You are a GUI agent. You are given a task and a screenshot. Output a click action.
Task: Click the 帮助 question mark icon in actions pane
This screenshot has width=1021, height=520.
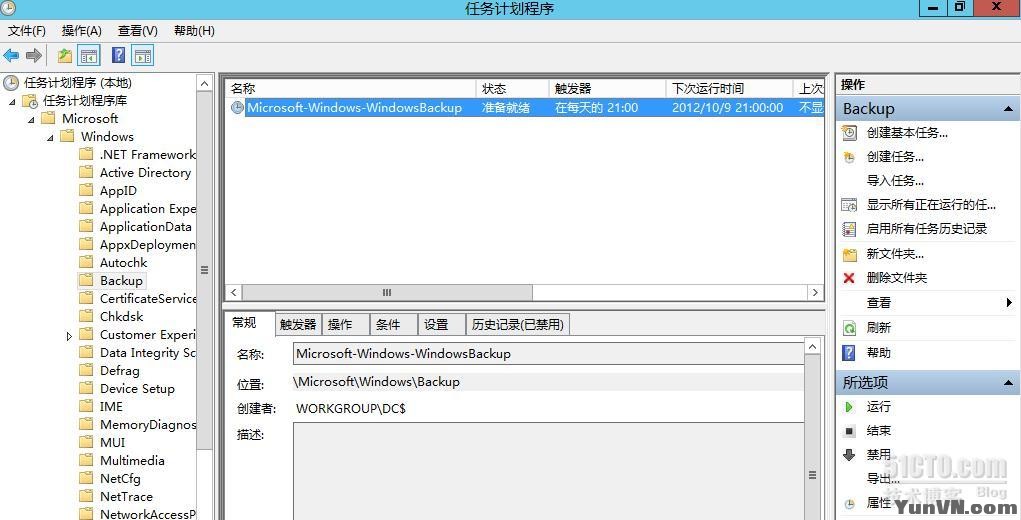point(849,353)
